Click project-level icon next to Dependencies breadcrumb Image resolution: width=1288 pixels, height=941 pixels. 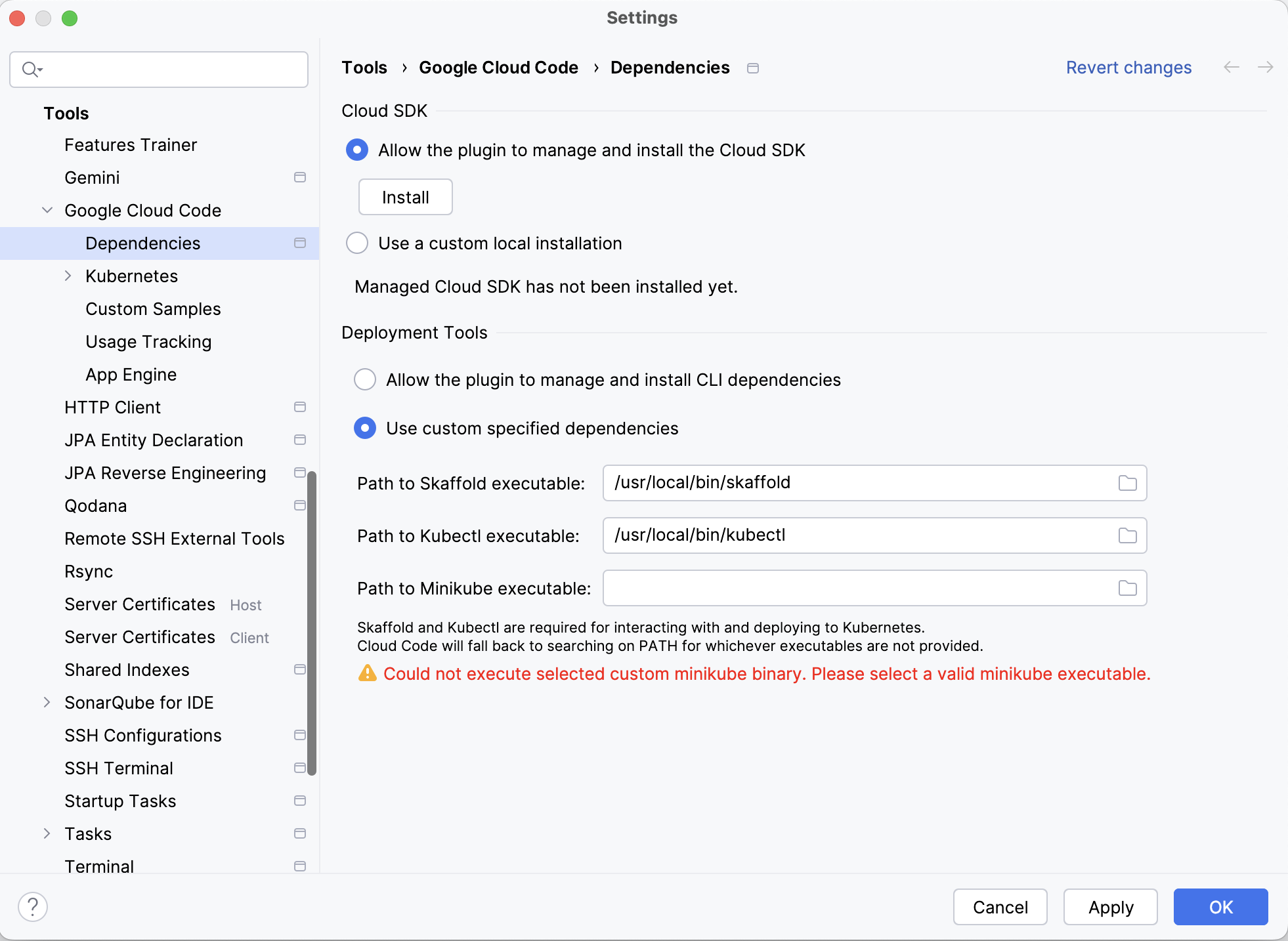click(x=753, y=68)
